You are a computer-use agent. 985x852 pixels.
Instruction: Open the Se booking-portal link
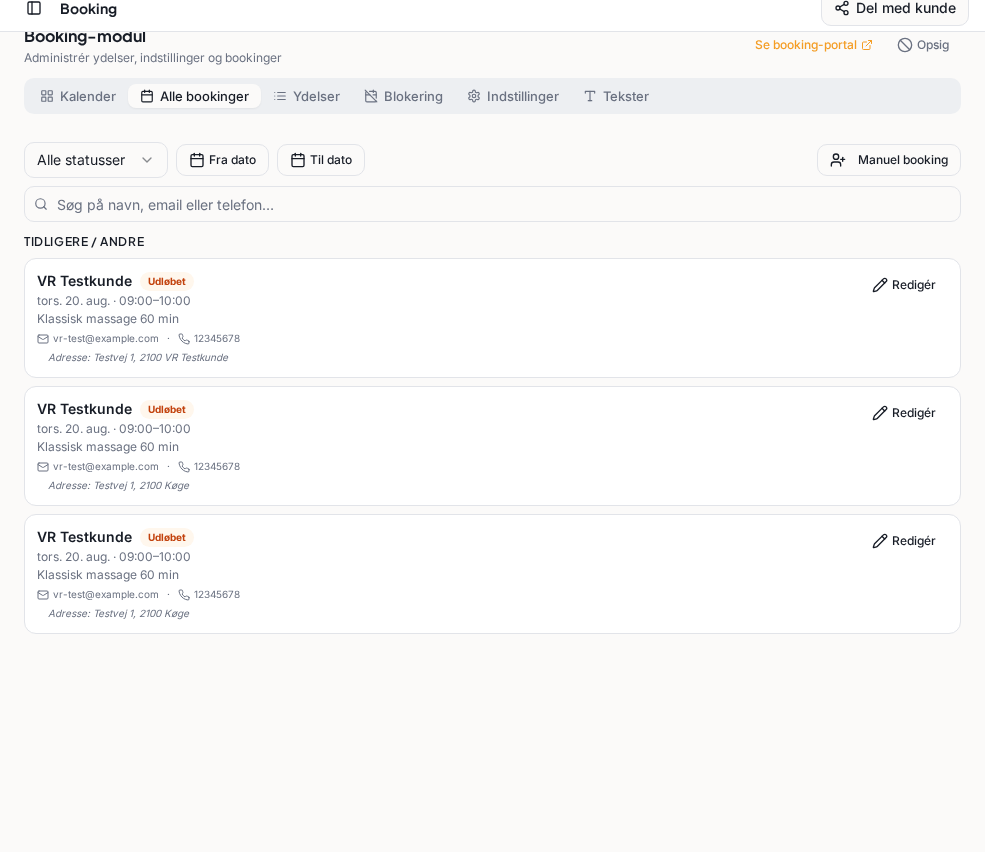[x=814, y=45]
